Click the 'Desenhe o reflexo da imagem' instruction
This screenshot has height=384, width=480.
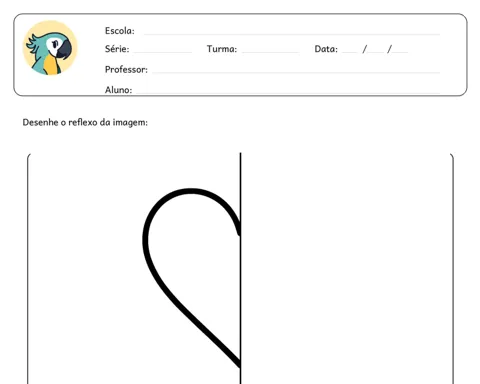pos(85,122)
